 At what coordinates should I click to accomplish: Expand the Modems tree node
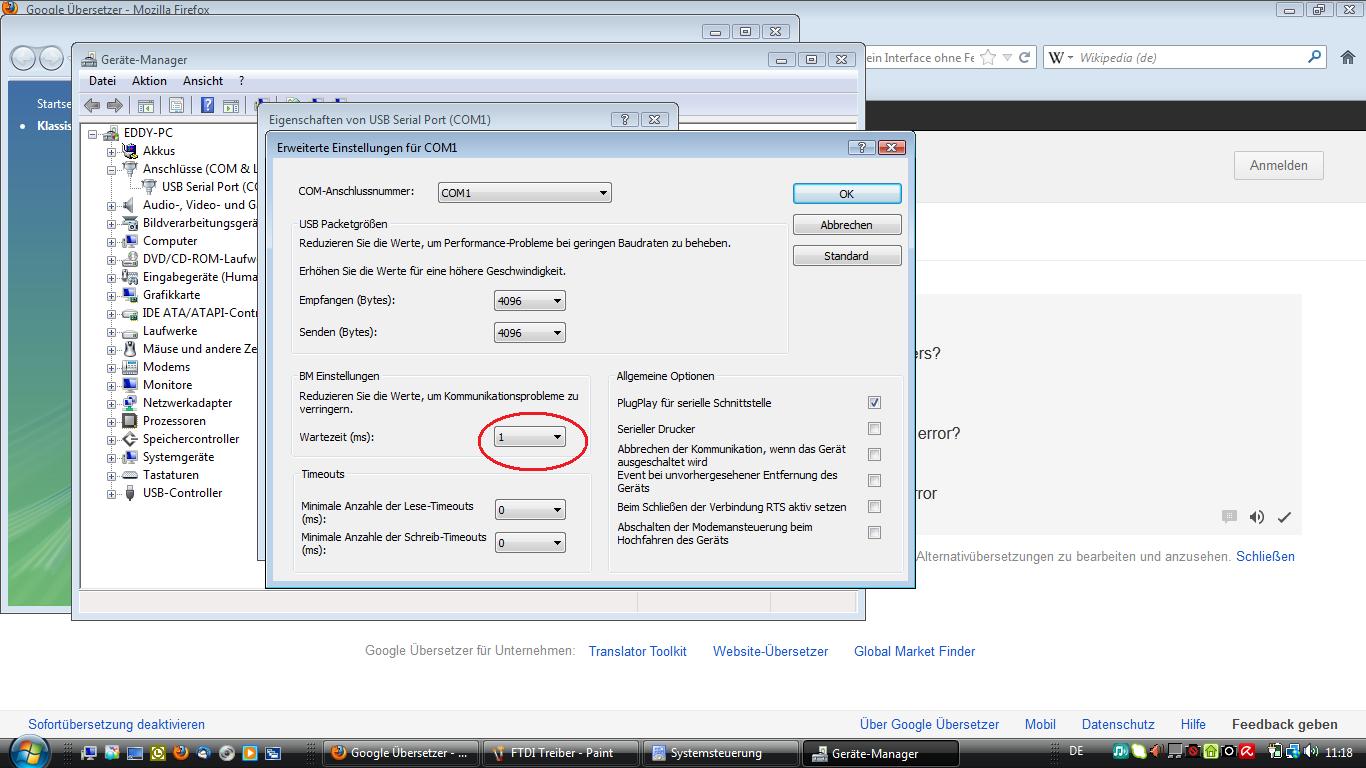(112, 367)
